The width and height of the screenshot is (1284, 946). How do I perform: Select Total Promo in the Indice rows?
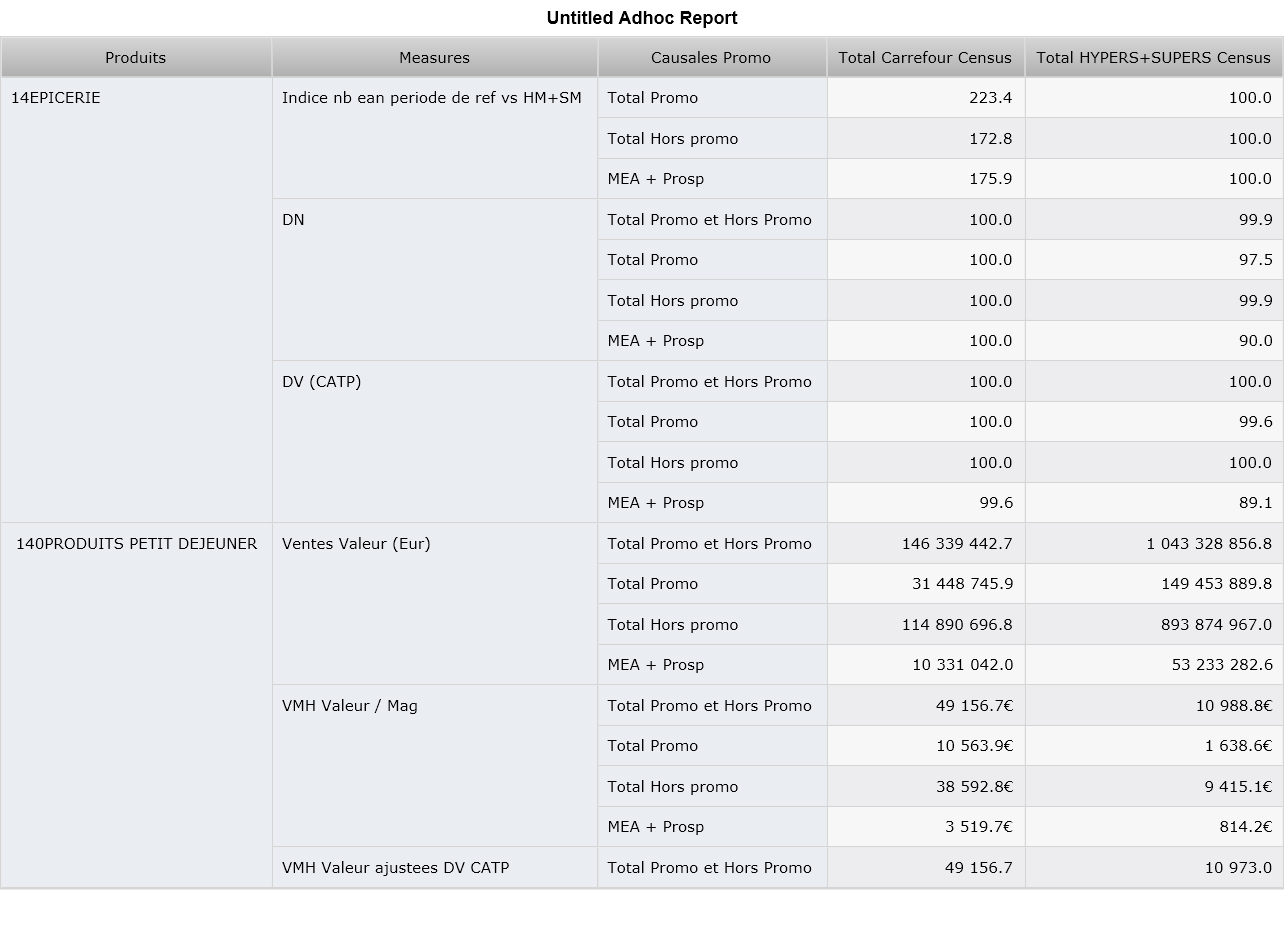click(712, 98)
